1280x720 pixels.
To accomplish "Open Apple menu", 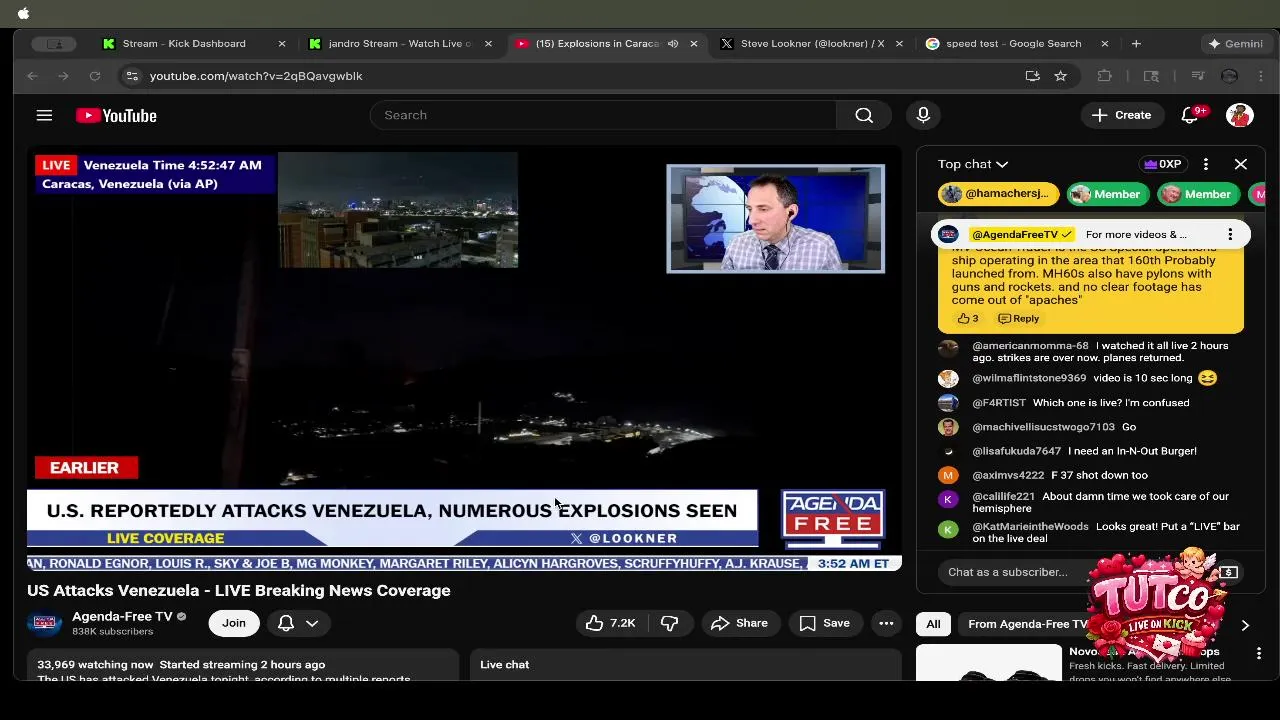I will click(23, 13).
